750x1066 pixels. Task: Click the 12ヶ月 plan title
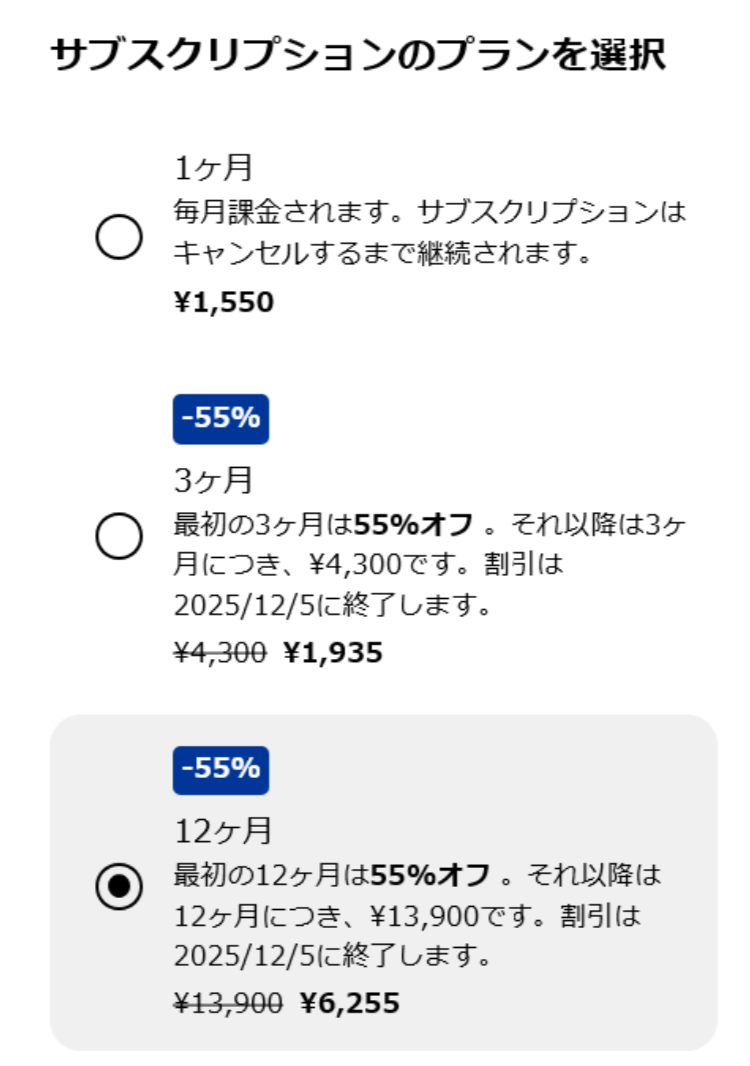(x=223, y=831)
